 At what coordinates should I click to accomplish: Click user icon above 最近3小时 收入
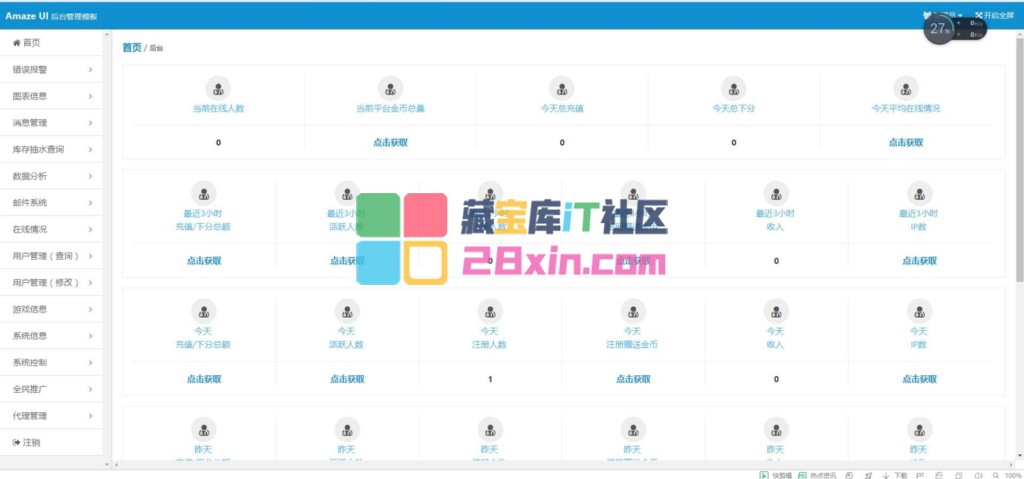[x=776, y=193]
